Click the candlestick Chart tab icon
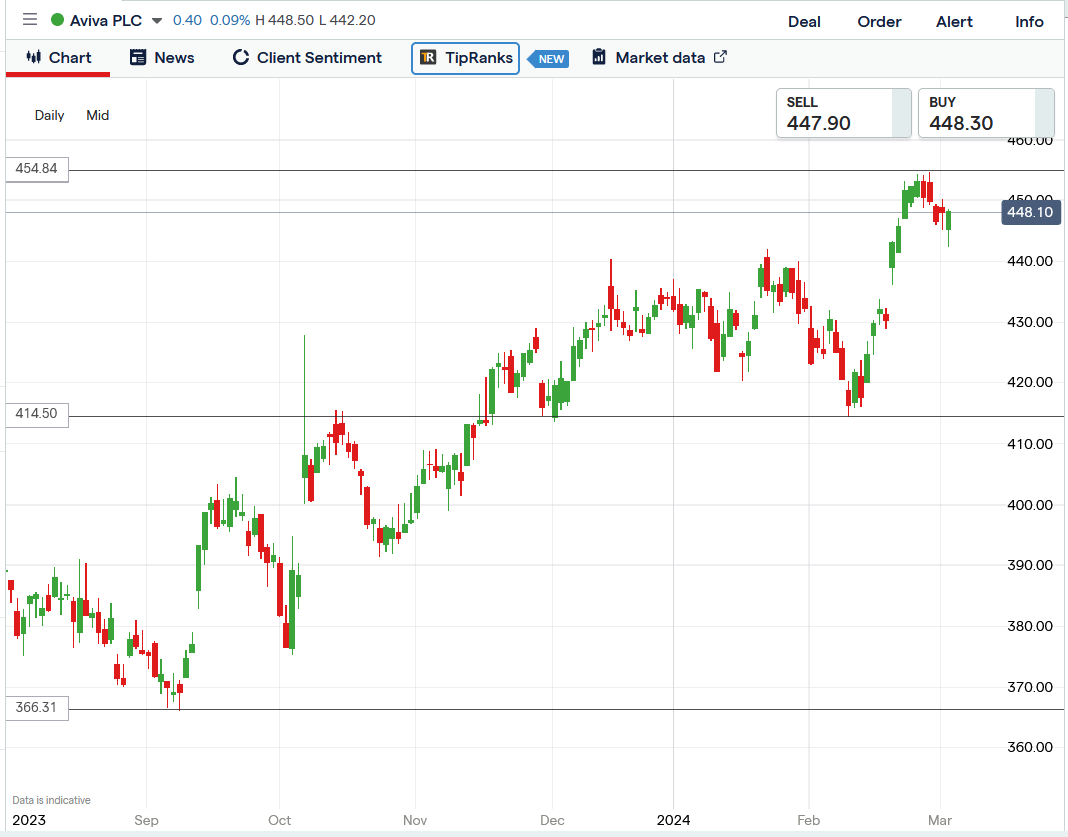Image resolution: width=1068 pixels, height=837 pixels. point(33,57)
